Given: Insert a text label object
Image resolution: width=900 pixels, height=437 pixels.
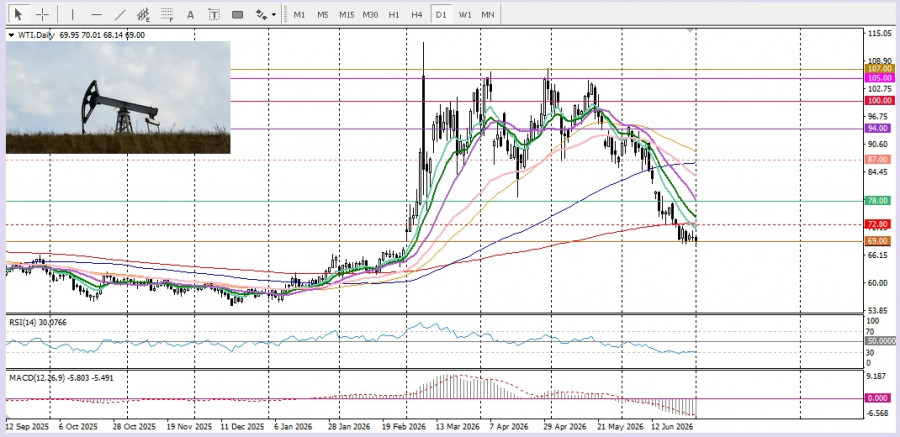Looking at the screenshot, I should 214,14.
